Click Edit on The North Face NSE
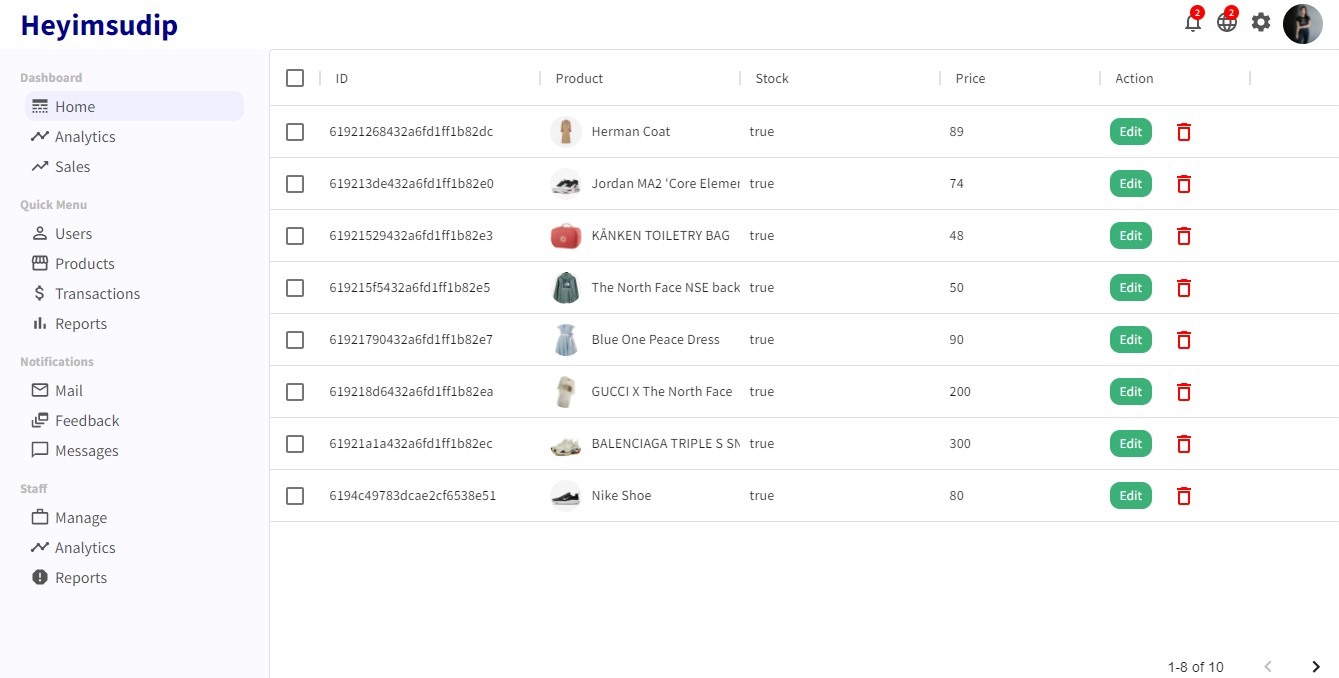The image size is (1339, 678). [1130, 288]
